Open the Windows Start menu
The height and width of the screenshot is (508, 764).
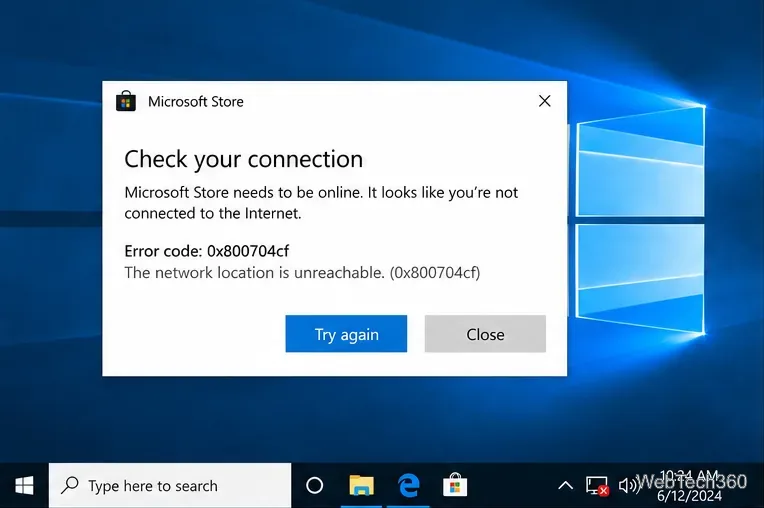click(24, 486)
